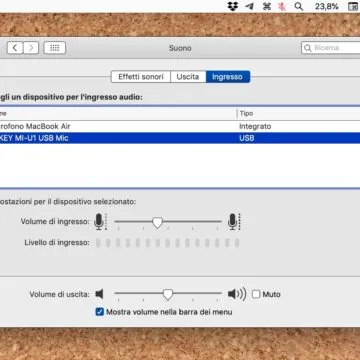
Task: Click the Integrato type cell
Action: tap(255, 126)
